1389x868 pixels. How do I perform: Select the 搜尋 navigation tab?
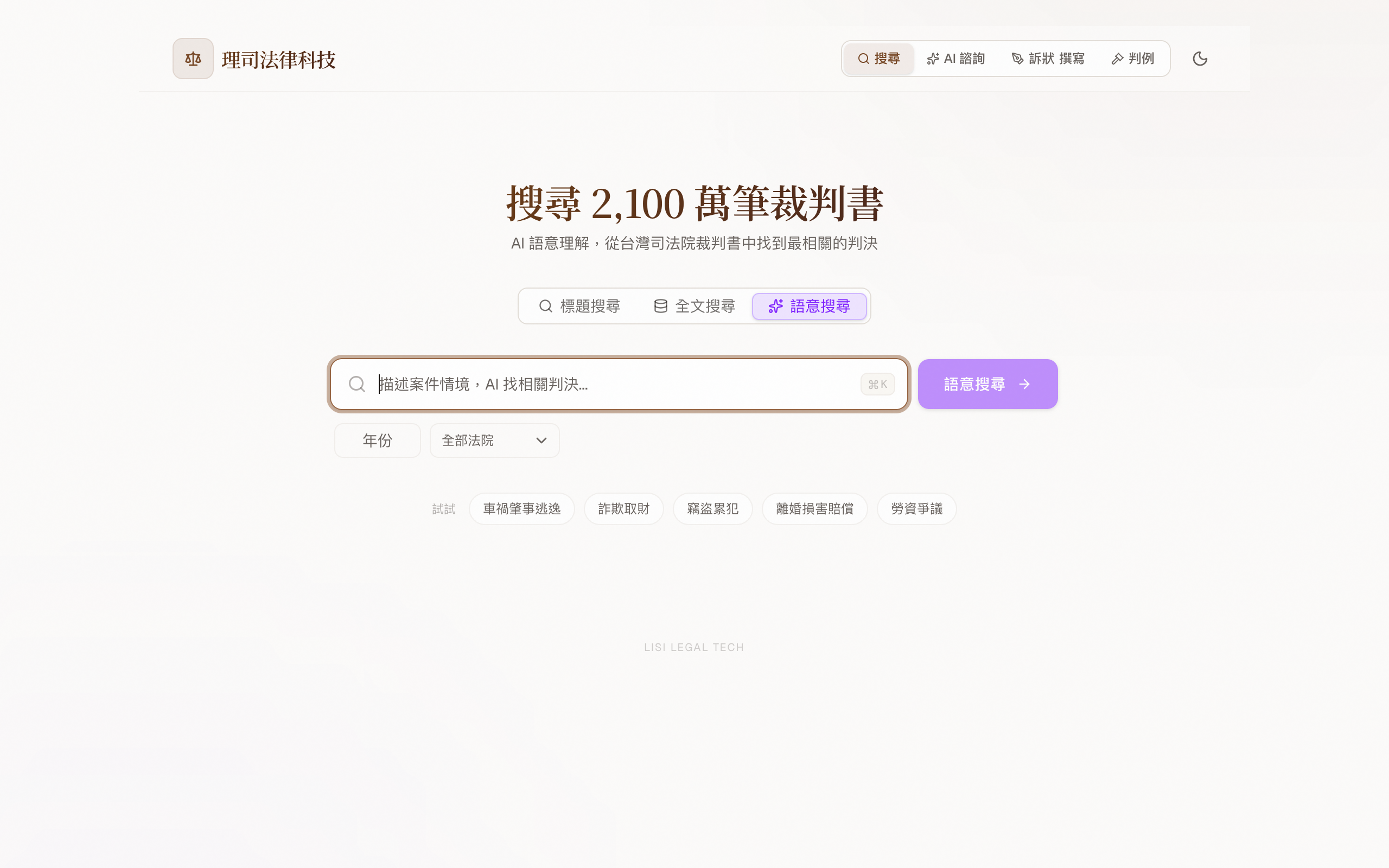click(x=878, y=59)
